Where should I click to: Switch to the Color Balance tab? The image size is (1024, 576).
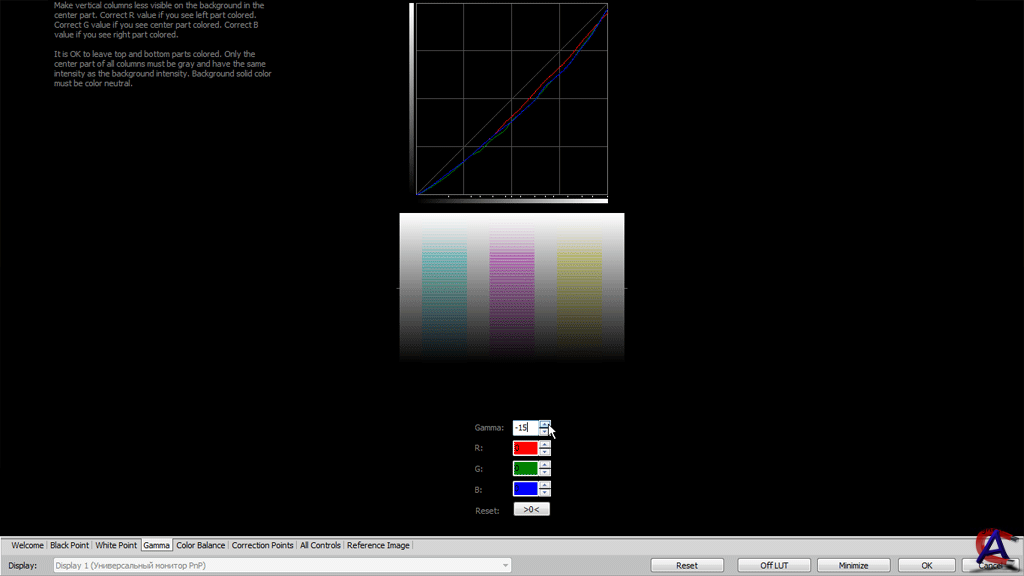pos(200,545)
